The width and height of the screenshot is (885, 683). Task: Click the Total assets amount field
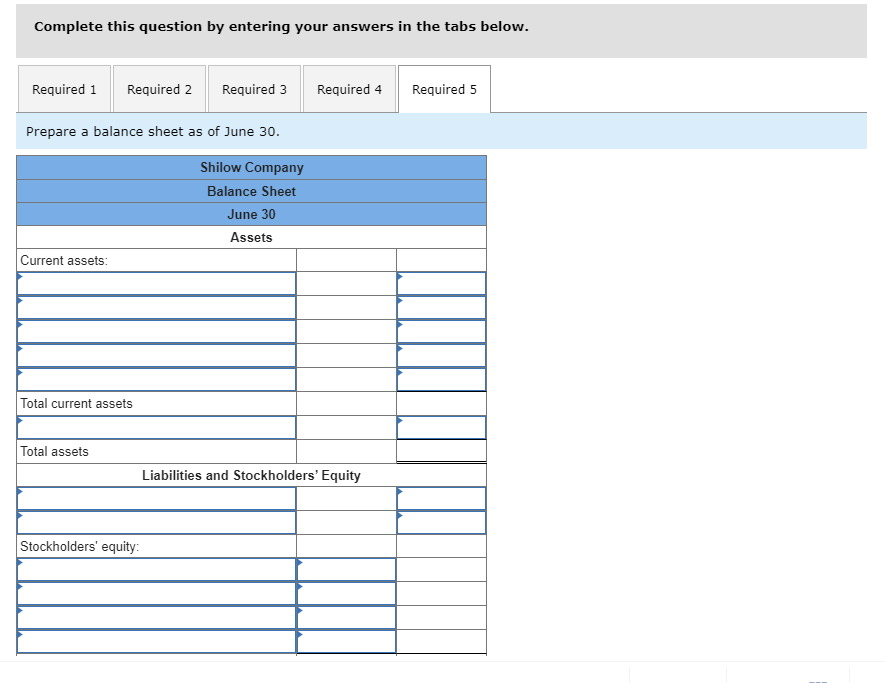click(442, 451)
